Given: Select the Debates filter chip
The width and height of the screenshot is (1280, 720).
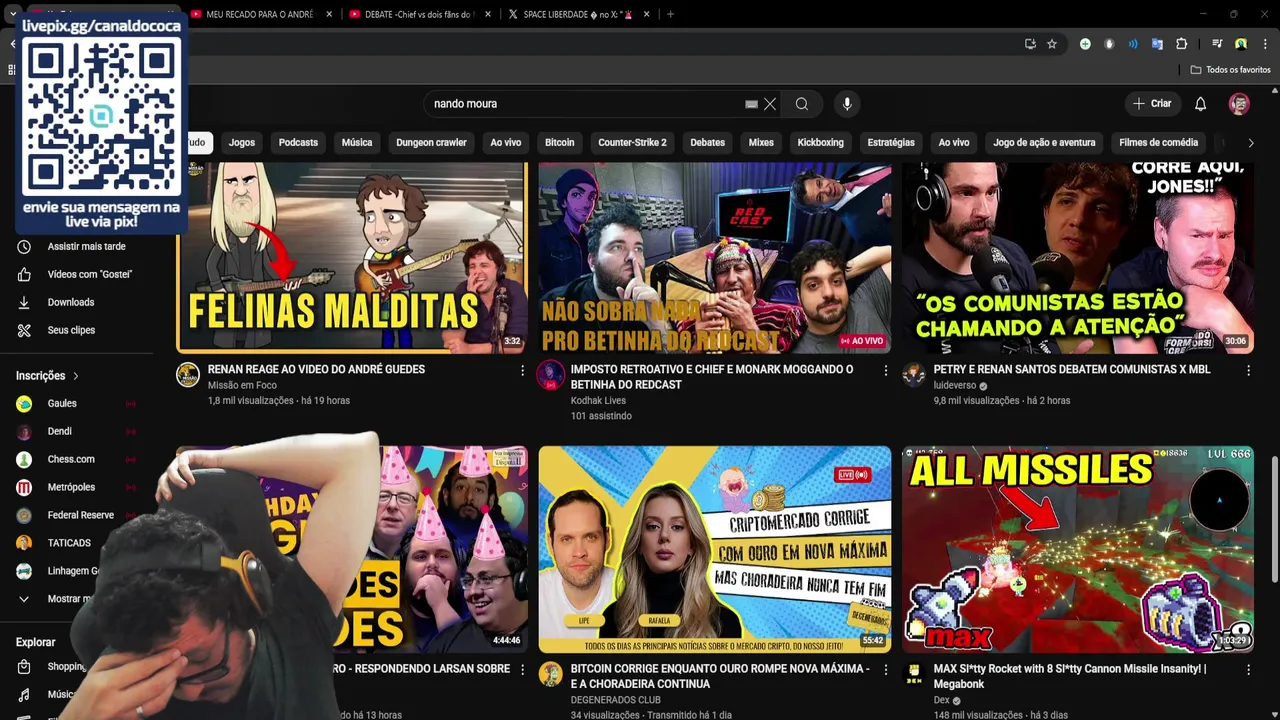Looking at the screenshot, I should [x=707, y=143].
